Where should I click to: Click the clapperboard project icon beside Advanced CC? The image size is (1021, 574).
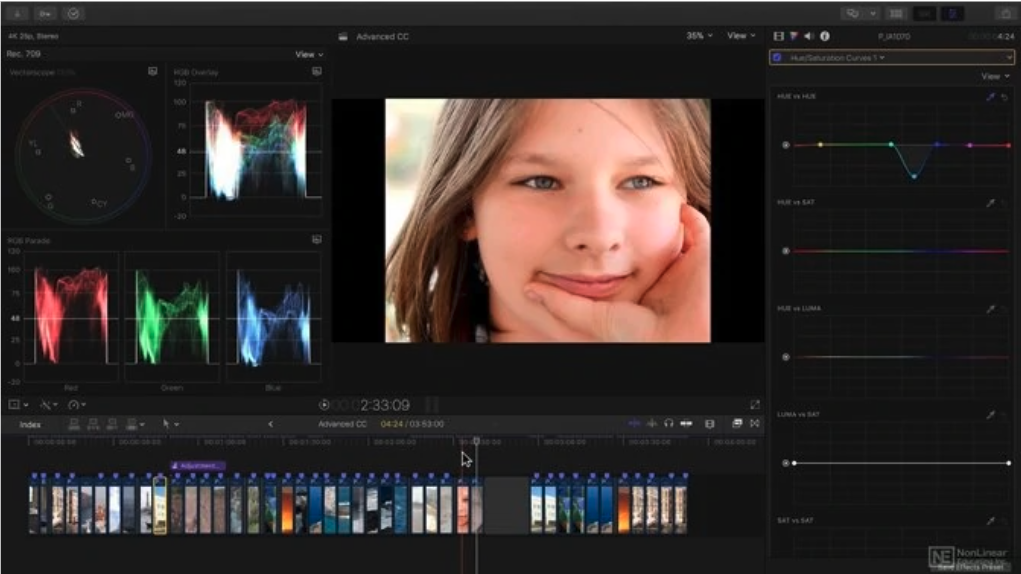pos(343,36)
